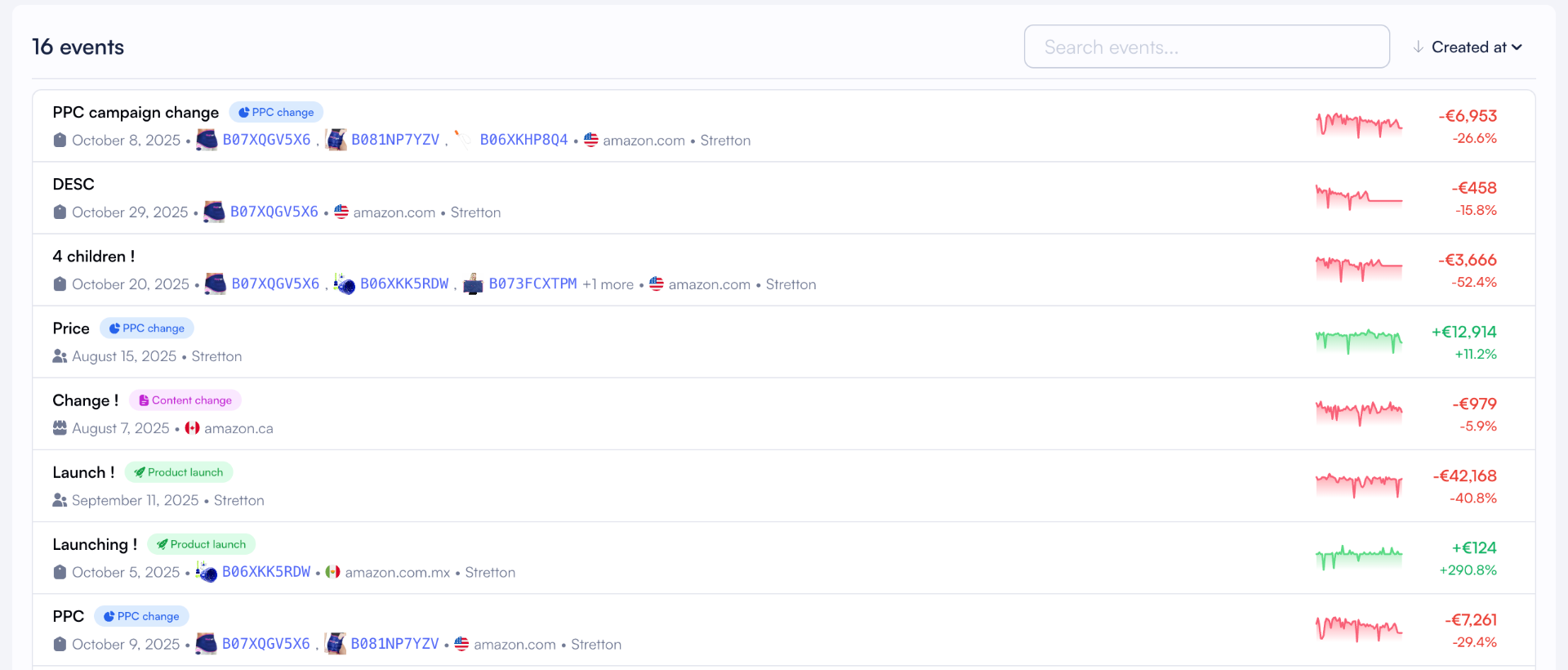Click the 16 events heading
This screenshot has width=1568, height=670.
[x=78, y=47]
